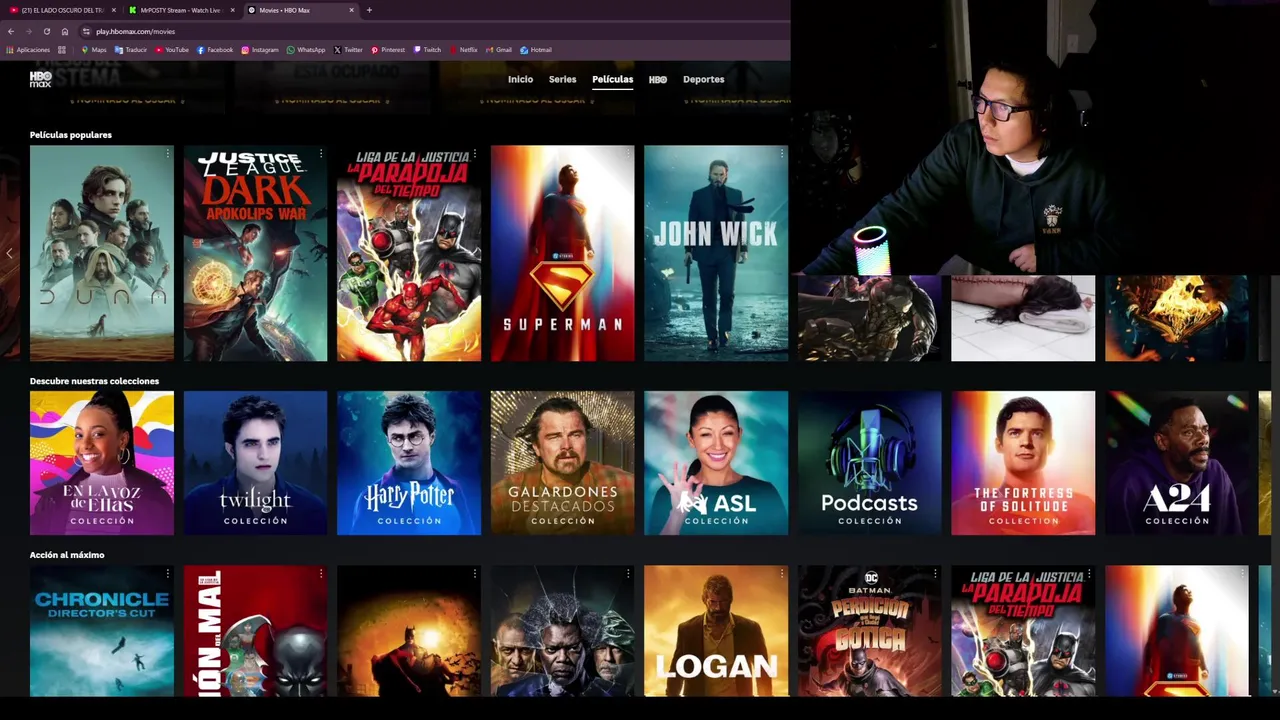
Task: Open options menu on popular-row Paradoja del Tiempo poster
Action: [474, 154]
